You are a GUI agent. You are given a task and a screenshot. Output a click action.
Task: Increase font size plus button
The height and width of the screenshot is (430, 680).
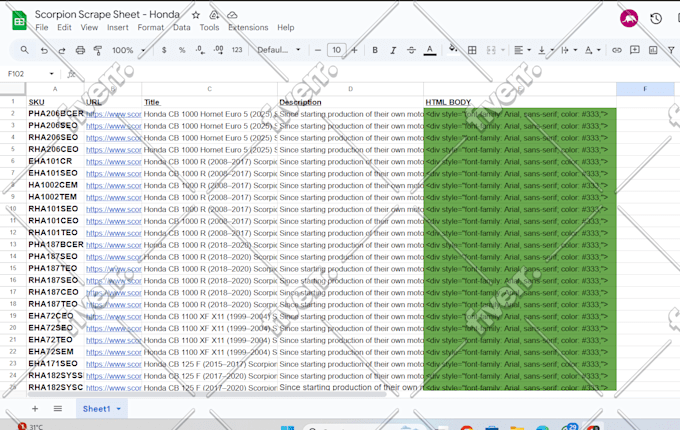(x=354, y=50)
